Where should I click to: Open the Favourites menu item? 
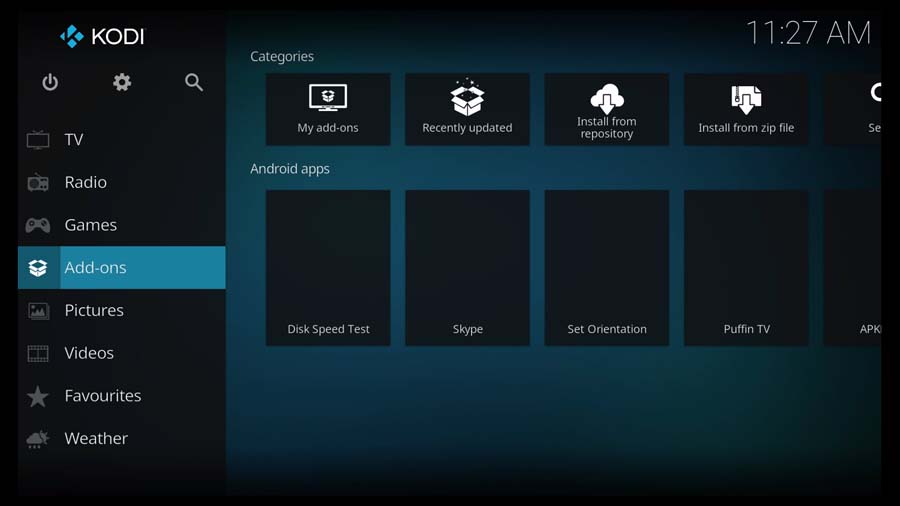click(122, 396)
